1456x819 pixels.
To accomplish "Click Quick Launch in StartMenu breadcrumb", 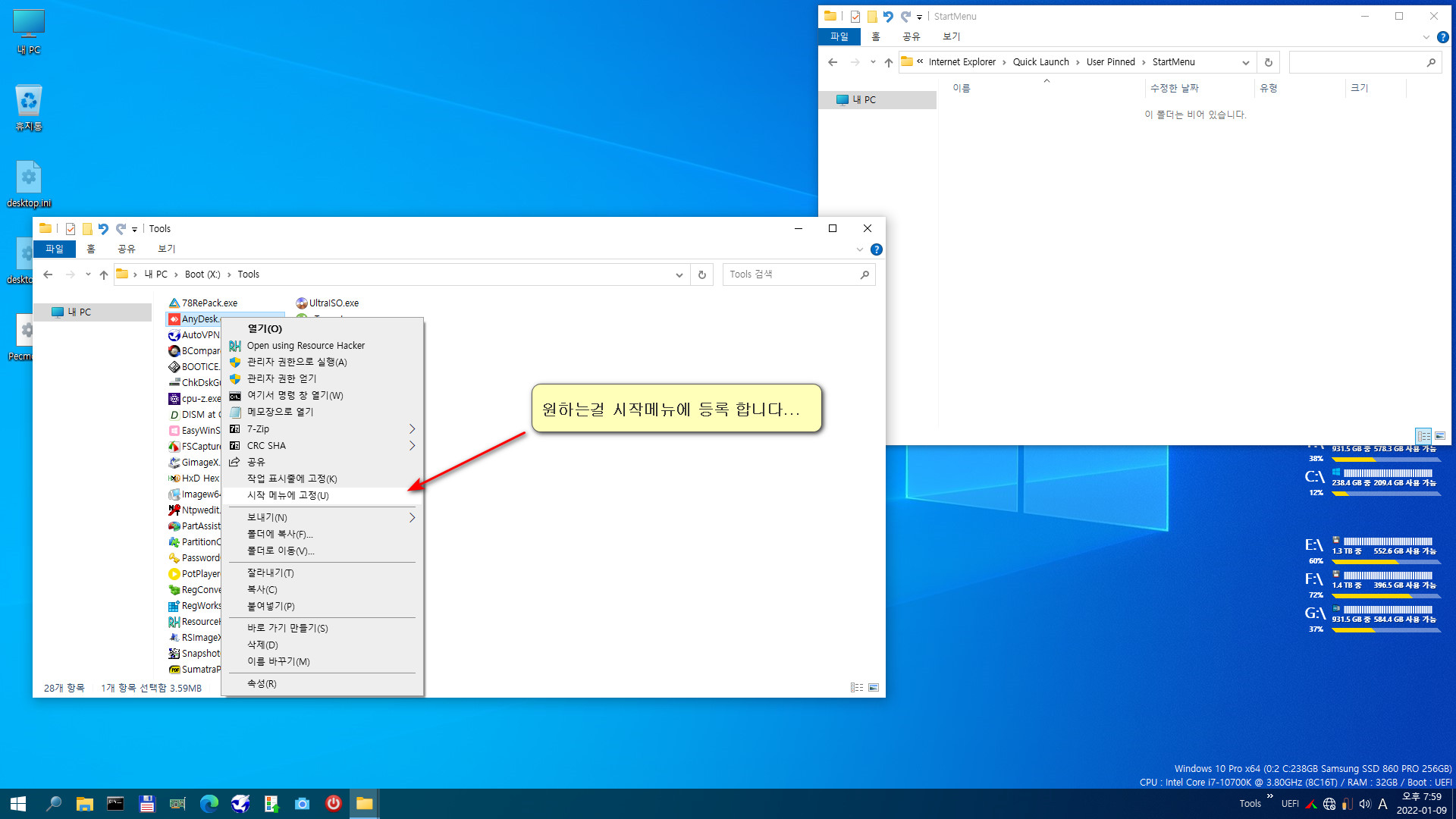I will tap(1040, 62).
